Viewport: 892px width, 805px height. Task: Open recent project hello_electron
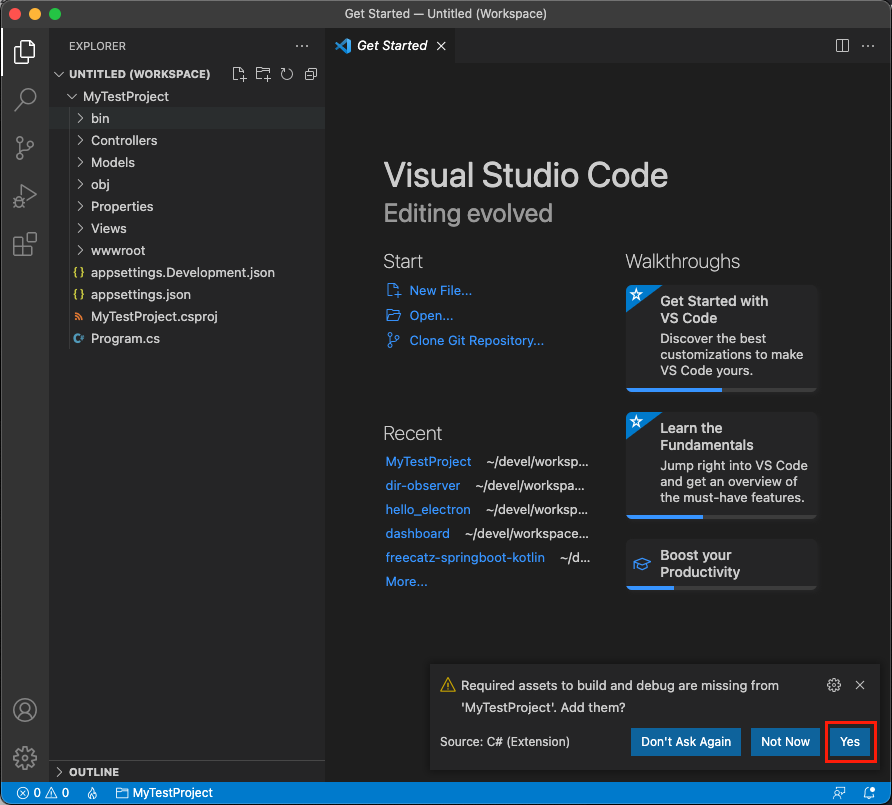click(x=428, y=510)
